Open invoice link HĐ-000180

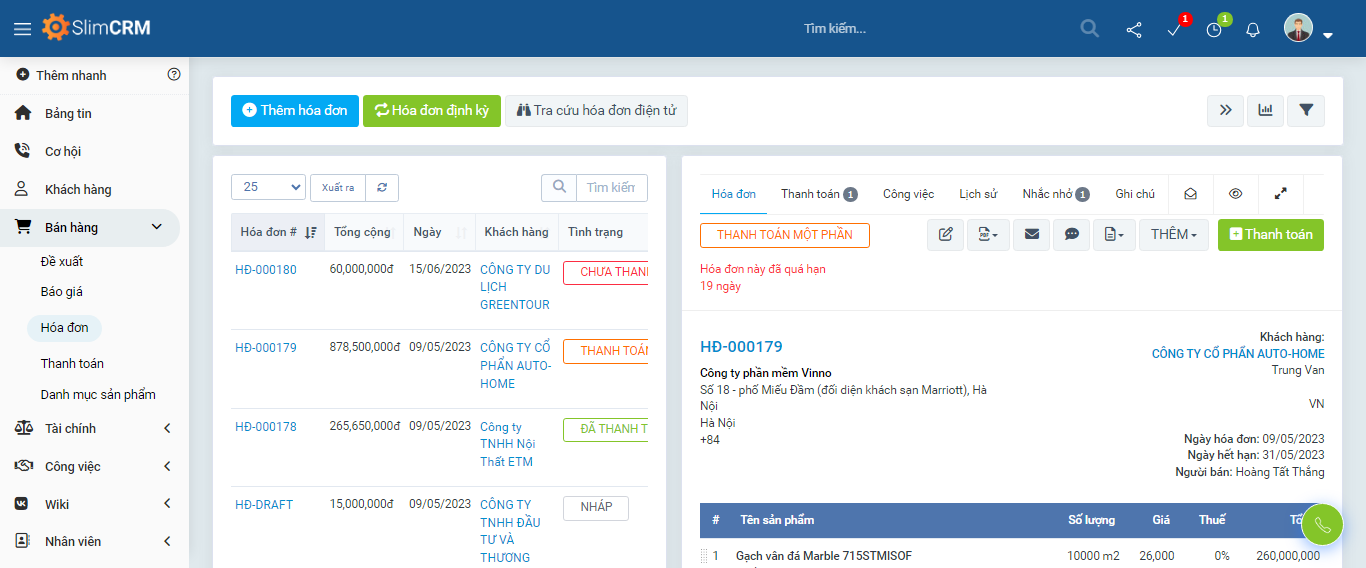pyautogui.click(x=266, y=270)
